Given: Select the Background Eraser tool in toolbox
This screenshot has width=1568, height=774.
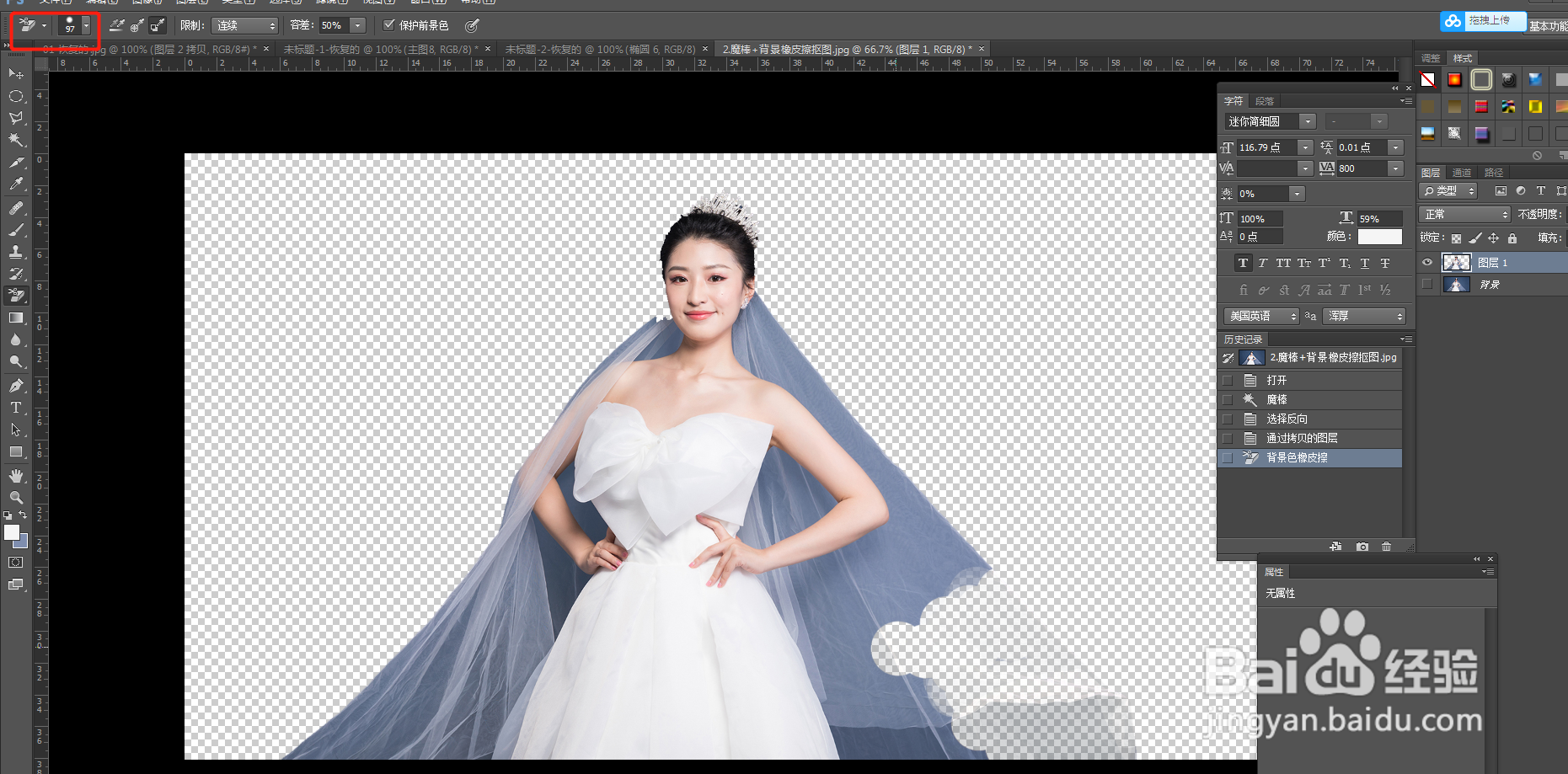Looking at the screenshot, I should pyautogui.click(x=16, y=295).
